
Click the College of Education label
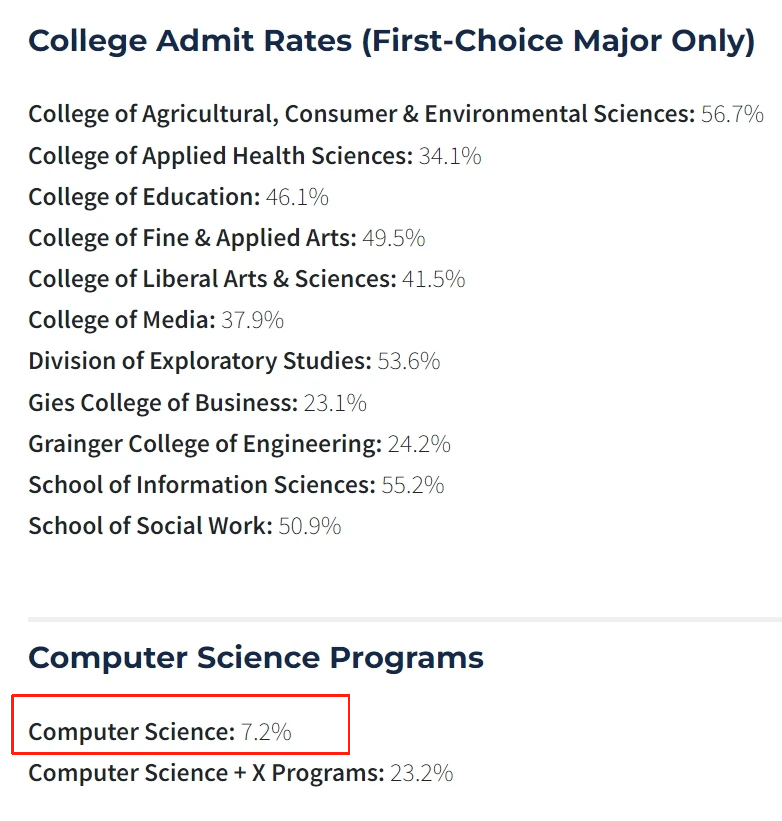tap(144, 197)
